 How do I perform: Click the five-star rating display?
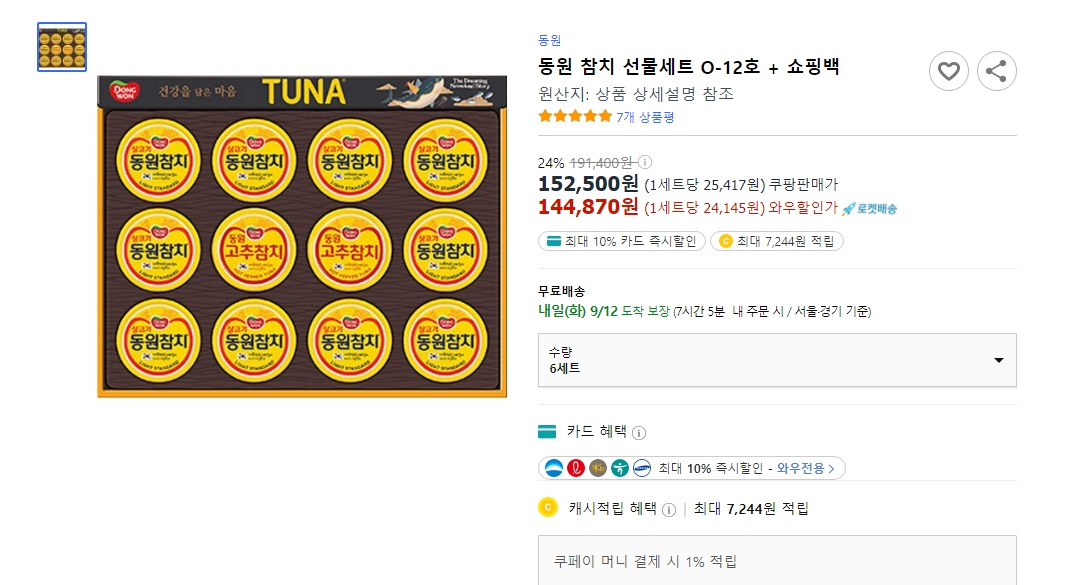[x=576, y=115]
